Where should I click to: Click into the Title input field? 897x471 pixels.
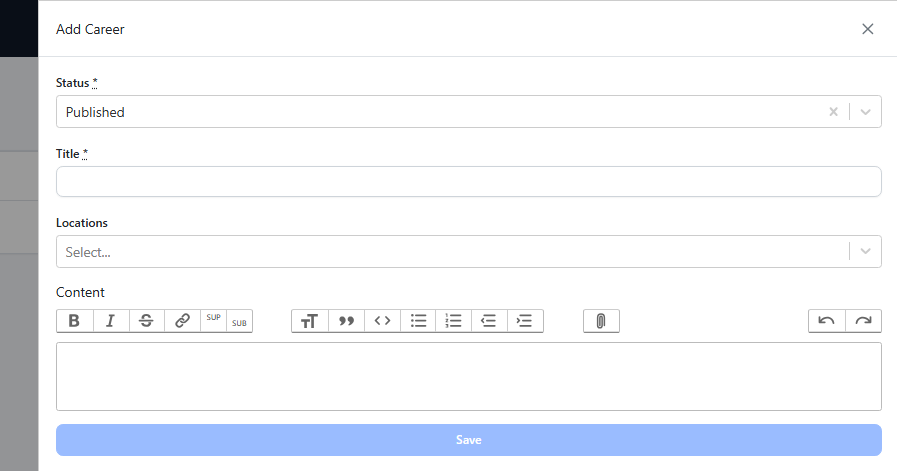point(468,182)
